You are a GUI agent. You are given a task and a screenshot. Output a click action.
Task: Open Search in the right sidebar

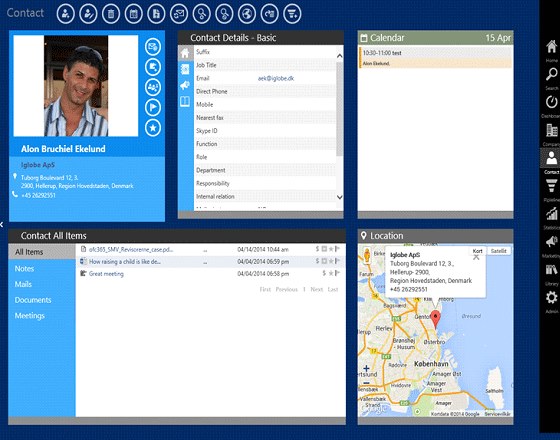pos(551,78)
